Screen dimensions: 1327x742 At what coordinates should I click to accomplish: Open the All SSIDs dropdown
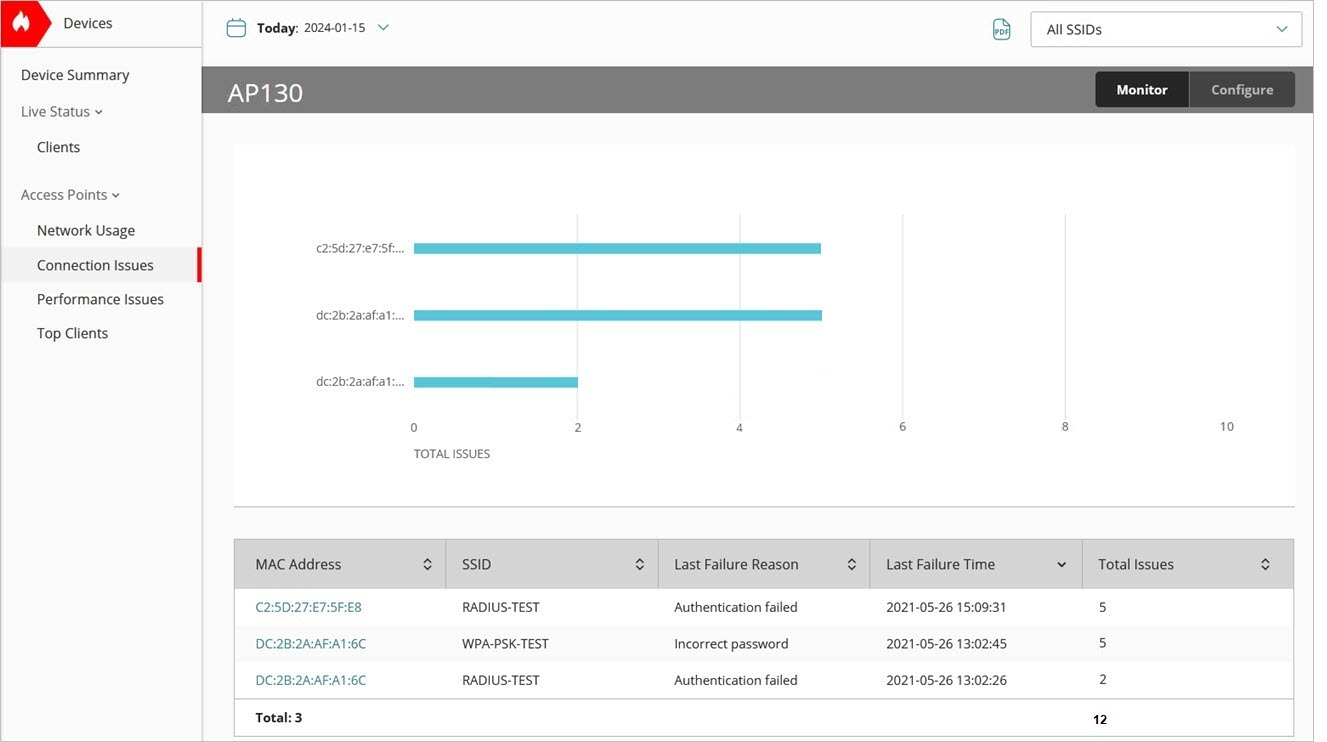1165,29
